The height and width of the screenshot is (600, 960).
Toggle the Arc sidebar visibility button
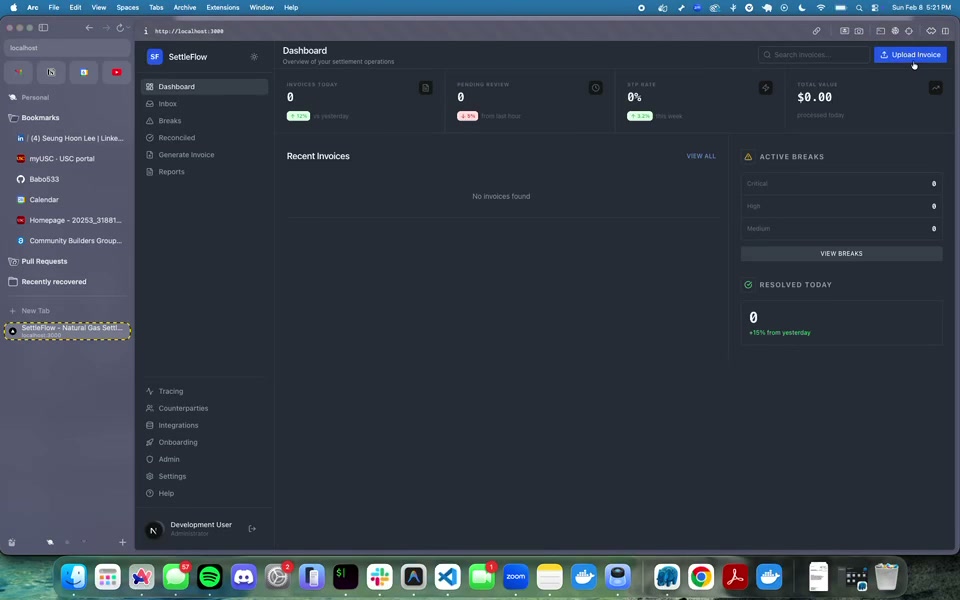pos(43,28)
